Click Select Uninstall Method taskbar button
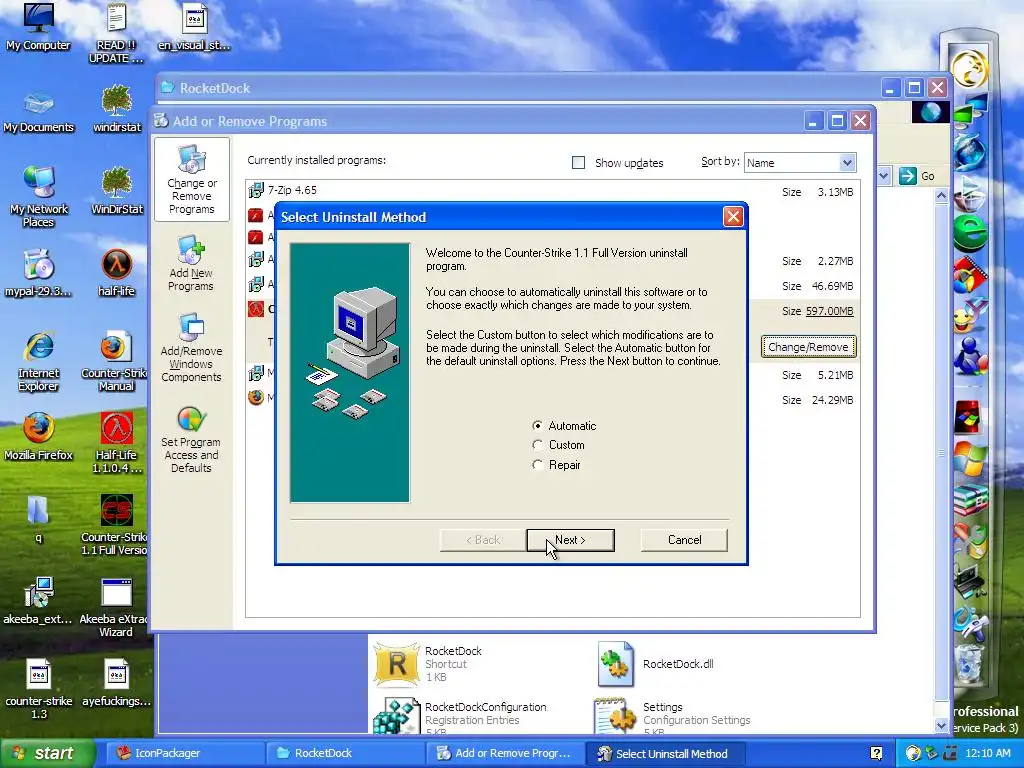This screenshot has height=768, width=1024. (665, 753)
